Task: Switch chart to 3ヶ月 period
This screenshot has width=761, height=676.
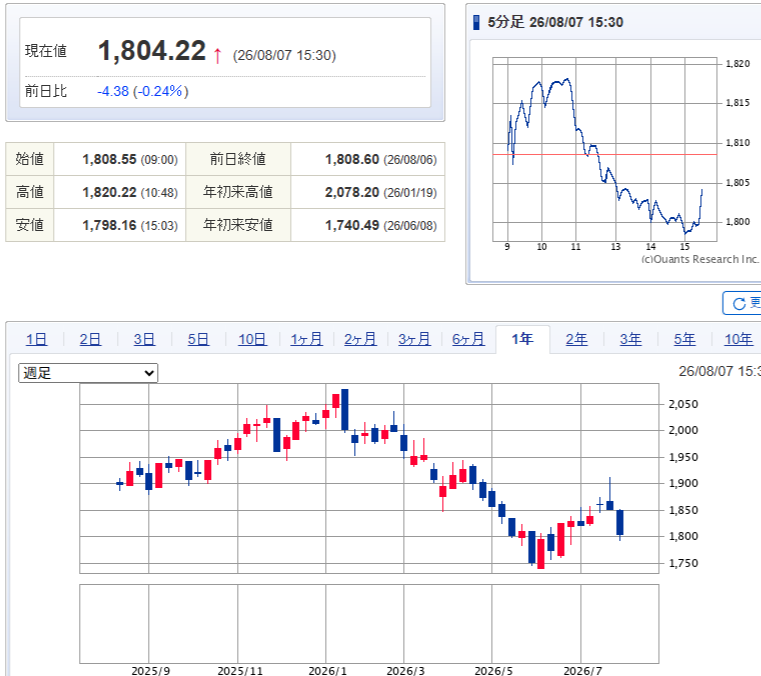Action: [x=414, y=339]
